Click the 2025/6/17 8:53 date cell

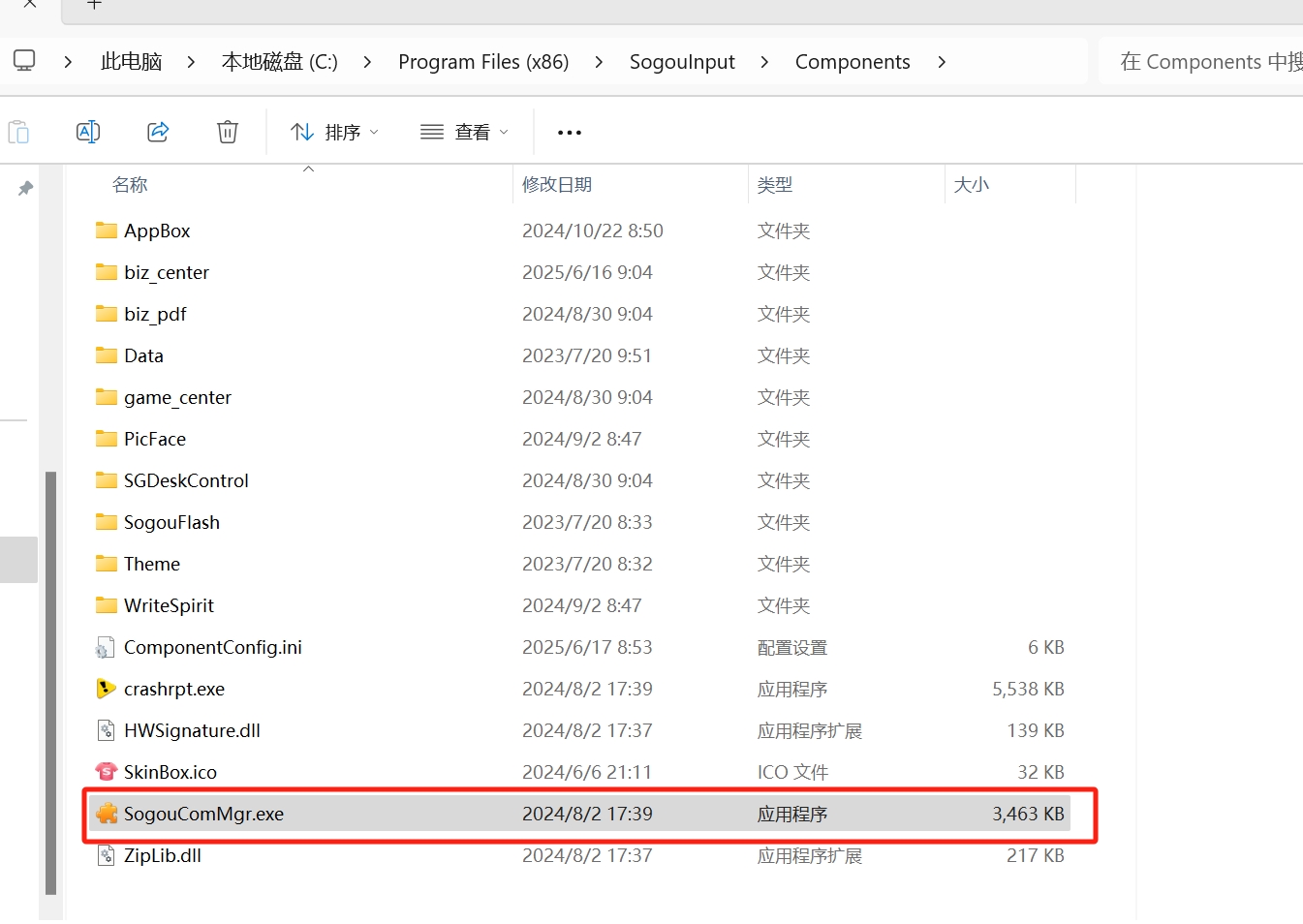tap(587, 647)
